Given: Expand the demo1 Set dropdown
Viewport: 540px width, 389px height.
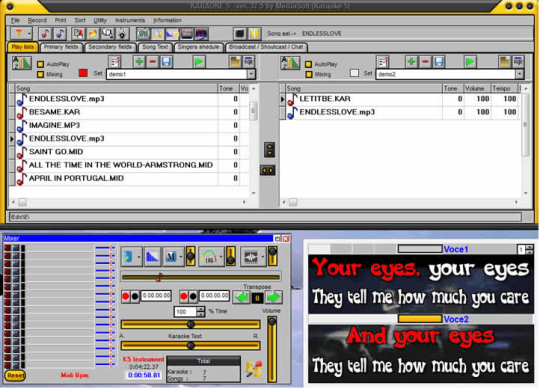Looking at the screenshot, I should point(251,74).
